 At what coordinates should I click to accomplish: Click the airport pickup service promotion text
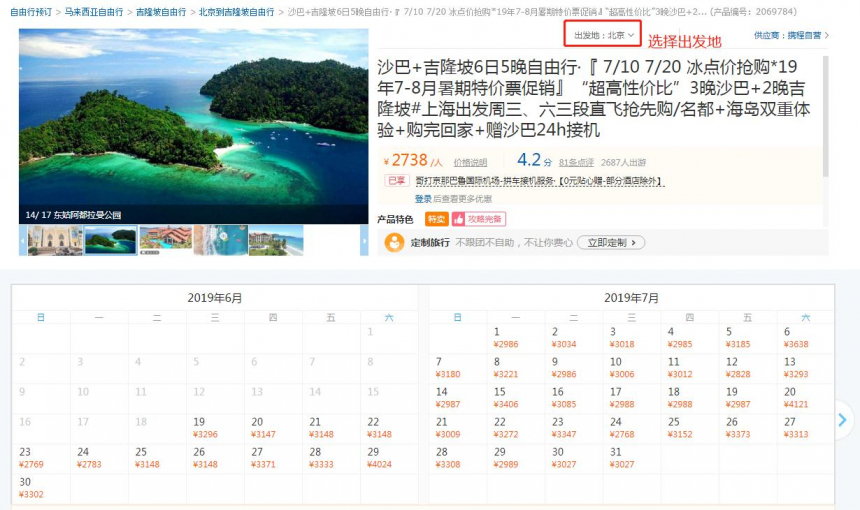[539, 180]
